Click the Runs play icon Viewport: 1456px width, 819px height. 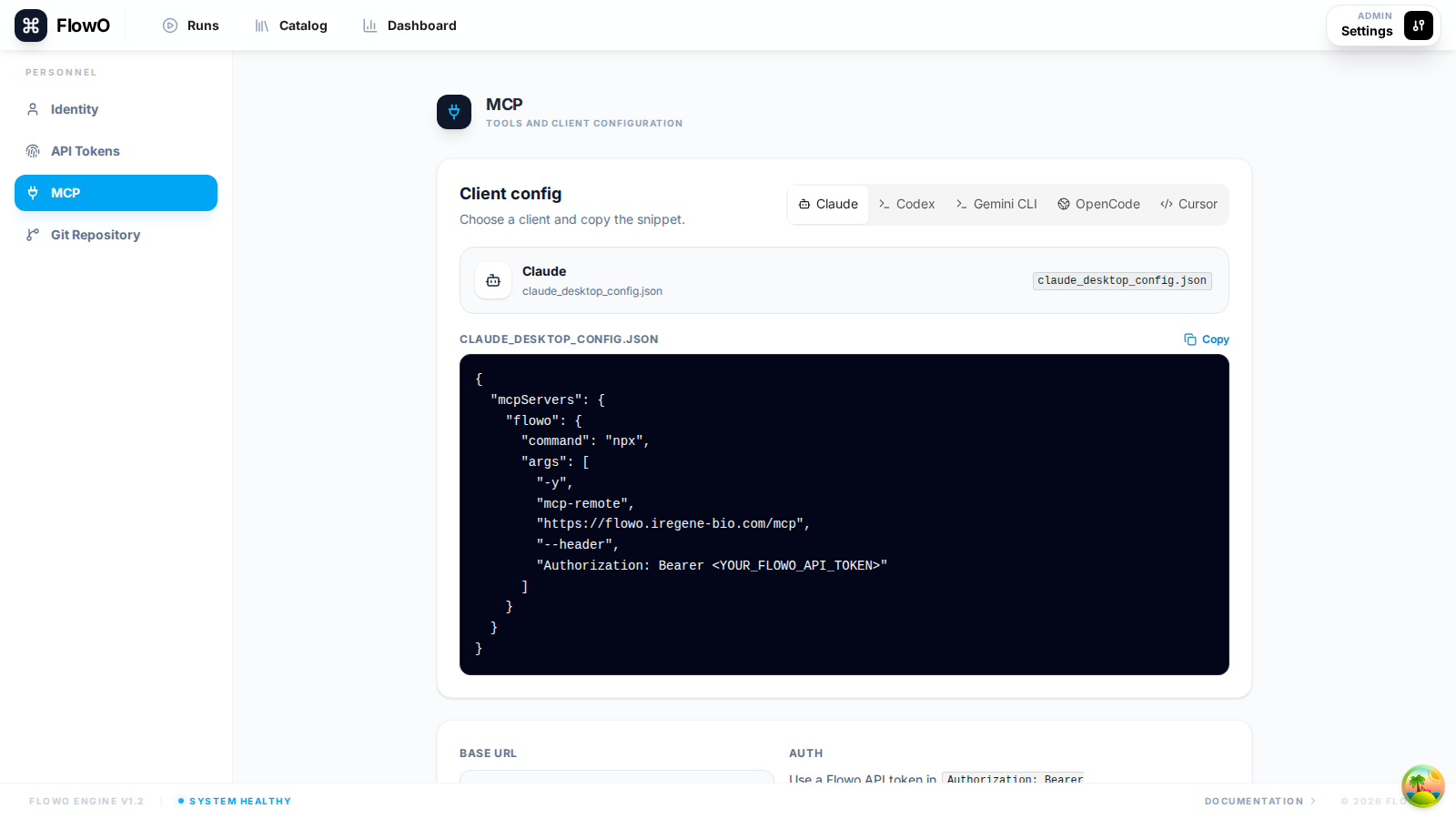coord(170,25)
